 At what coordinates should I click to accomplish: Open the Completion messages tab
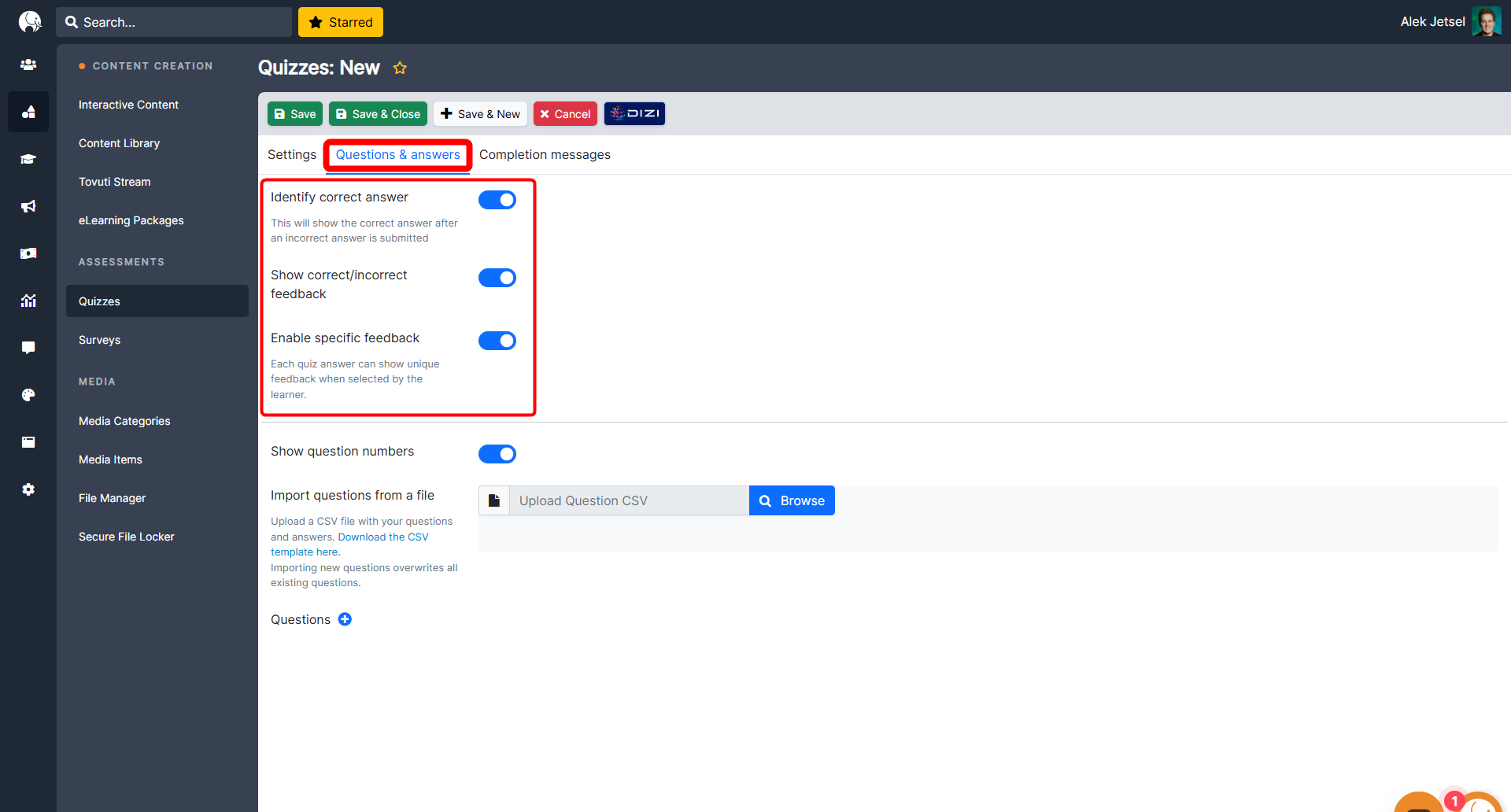click(x=545, y=154)
